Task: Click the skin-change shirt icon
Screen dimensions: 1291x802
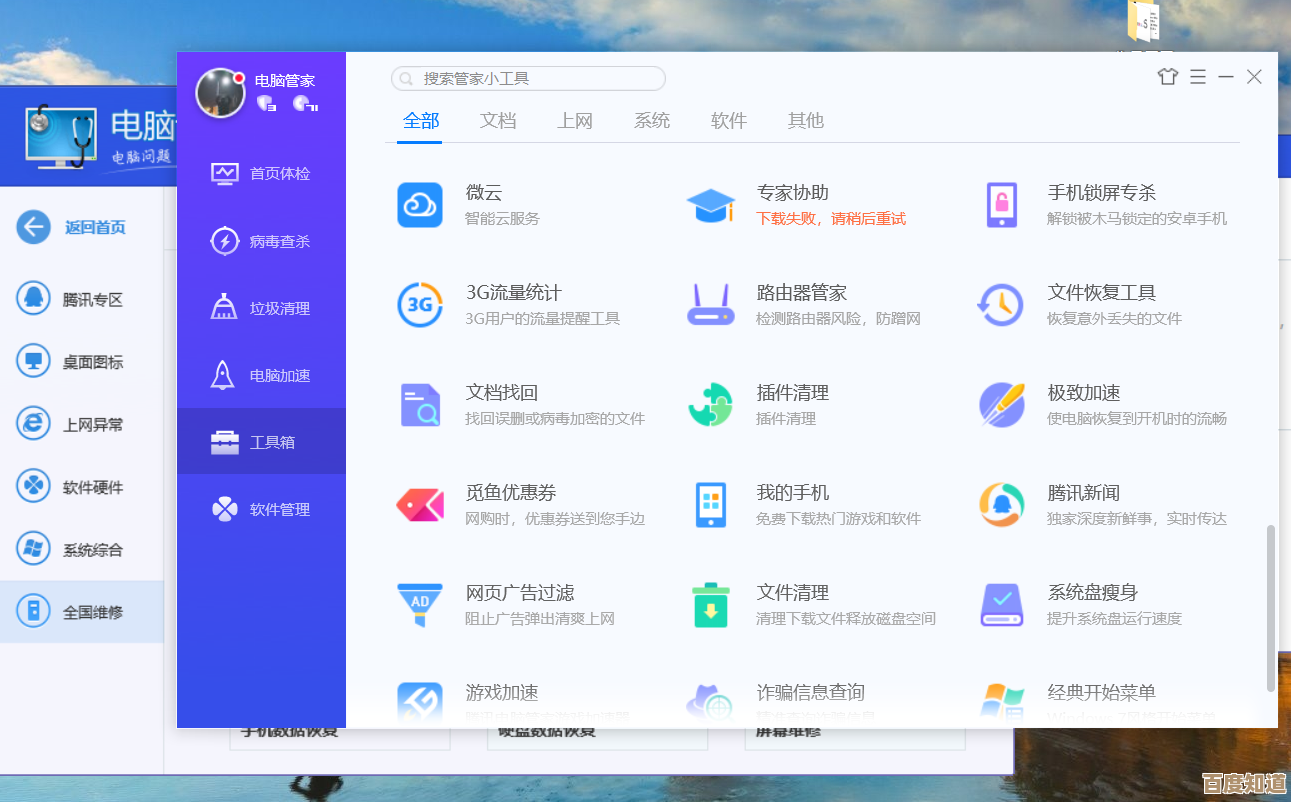Action: coord(1168,77)
